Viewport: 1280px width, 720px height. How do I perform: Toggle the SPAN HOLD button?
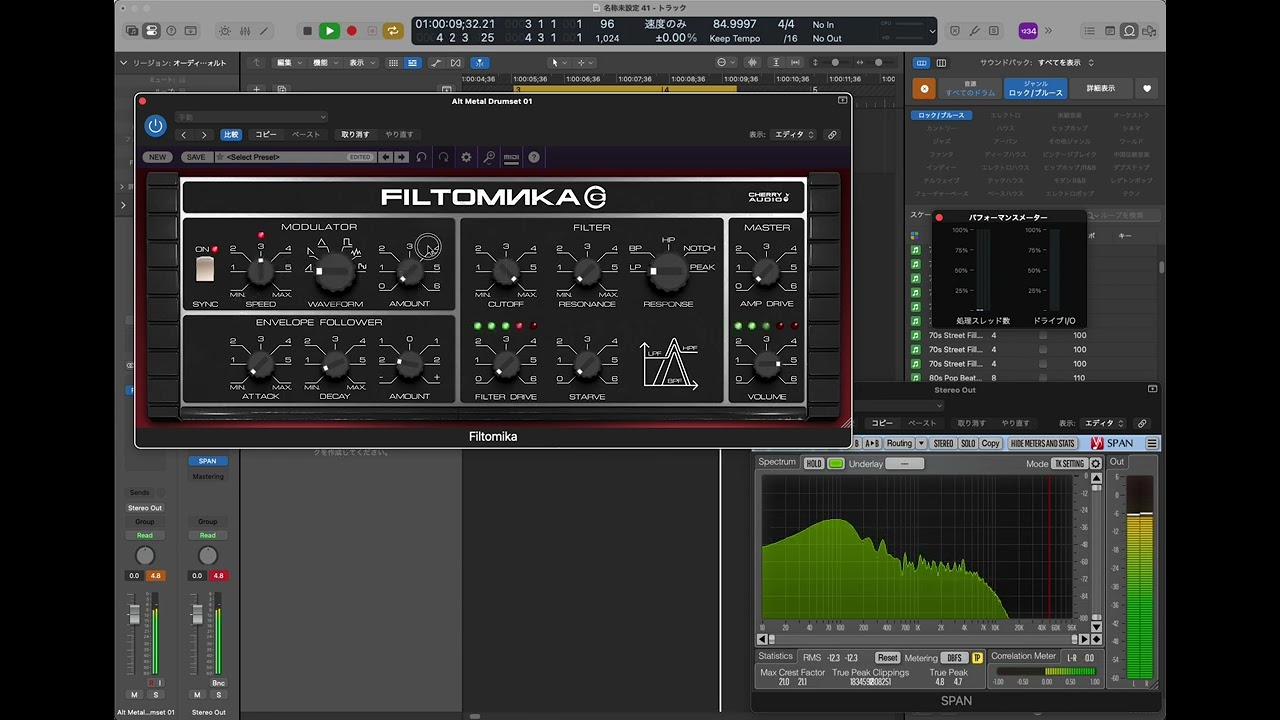[x=814, y=464]
